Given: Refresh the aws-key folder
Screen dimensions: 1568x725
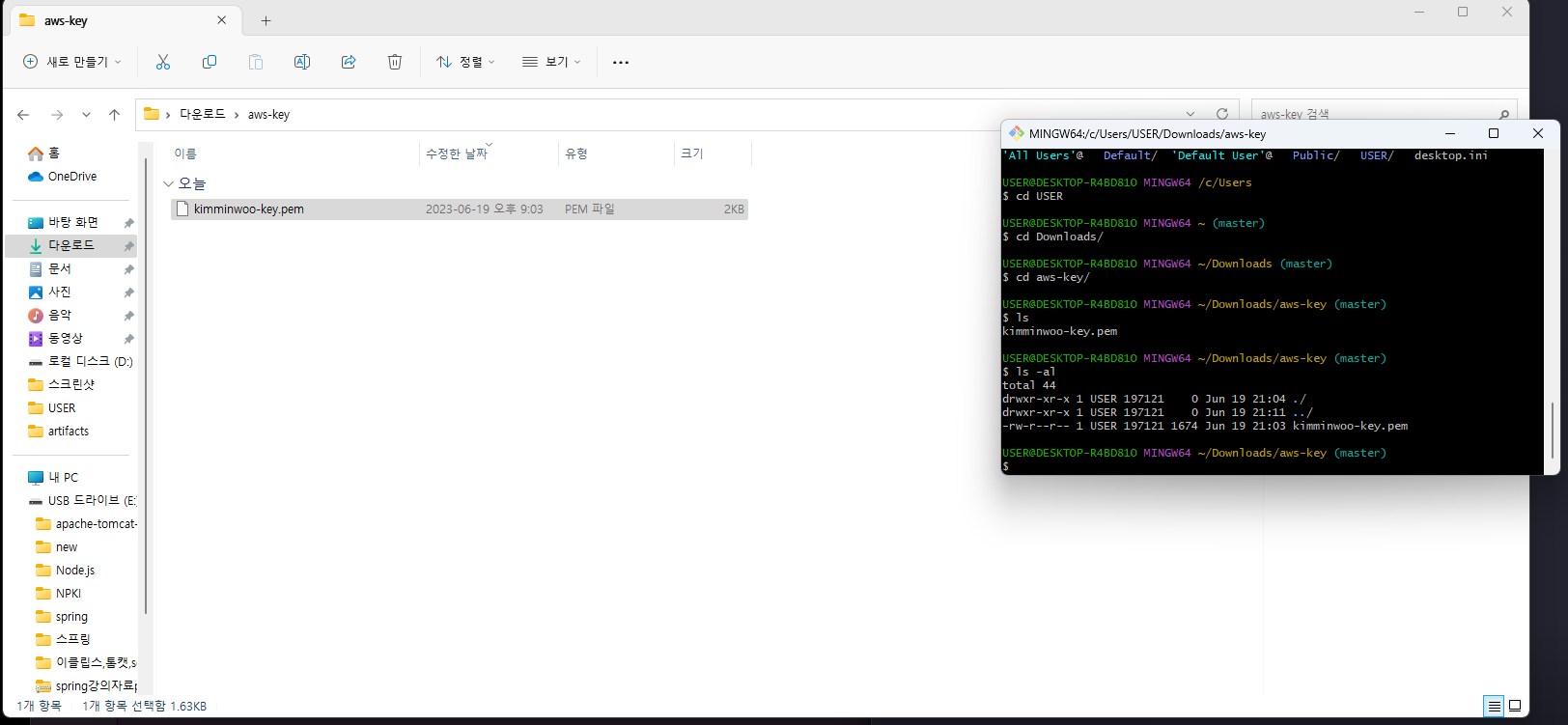Looking at the screenshot, I should 1222,114.
